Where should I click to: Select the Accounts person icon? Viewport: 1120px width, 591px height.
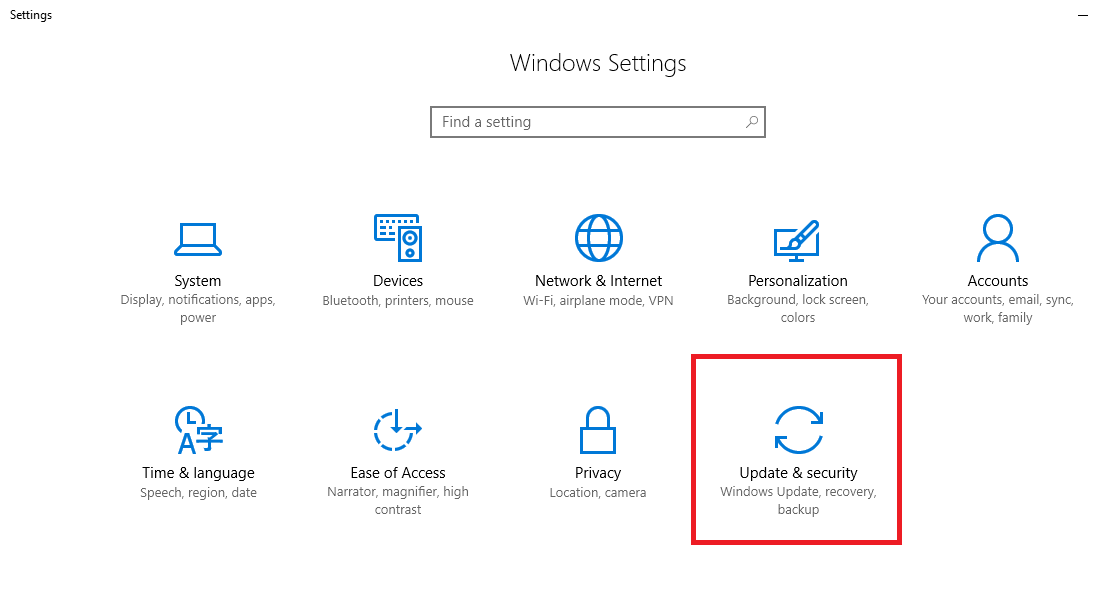coord(998,239)
